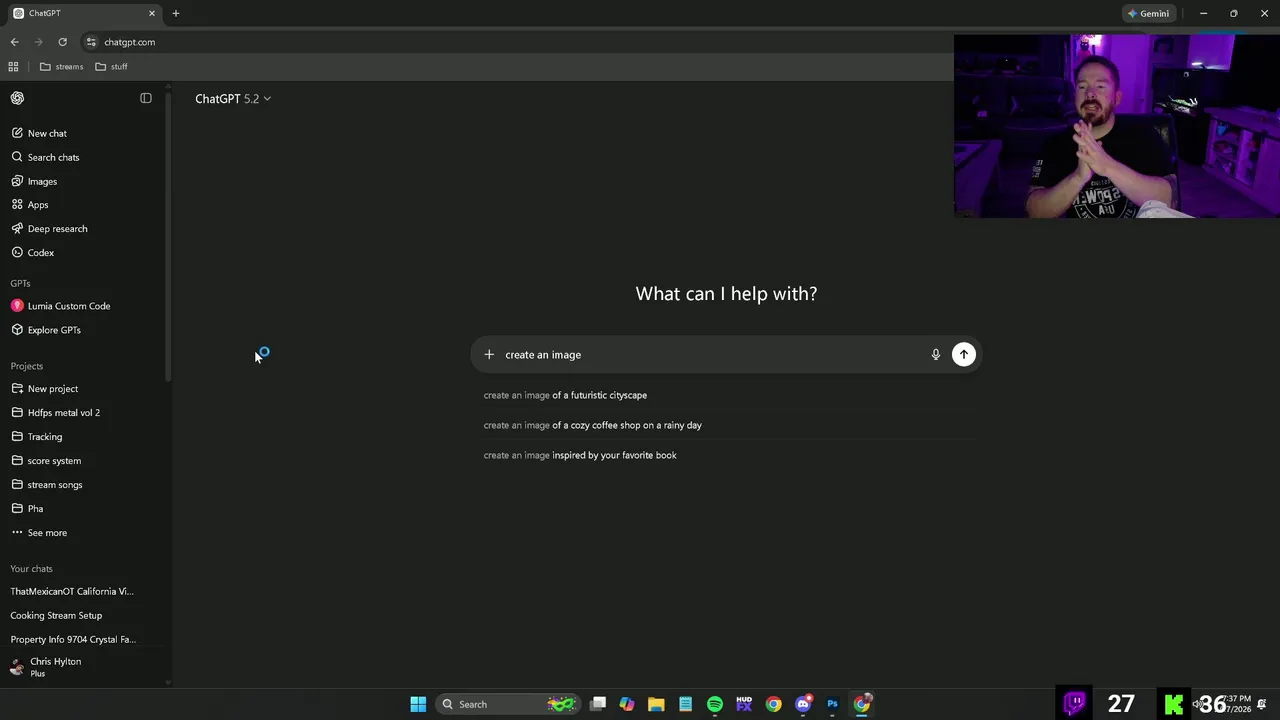Click the Gemini button in the title bar
The image size is (1280, 720).
1148,13
